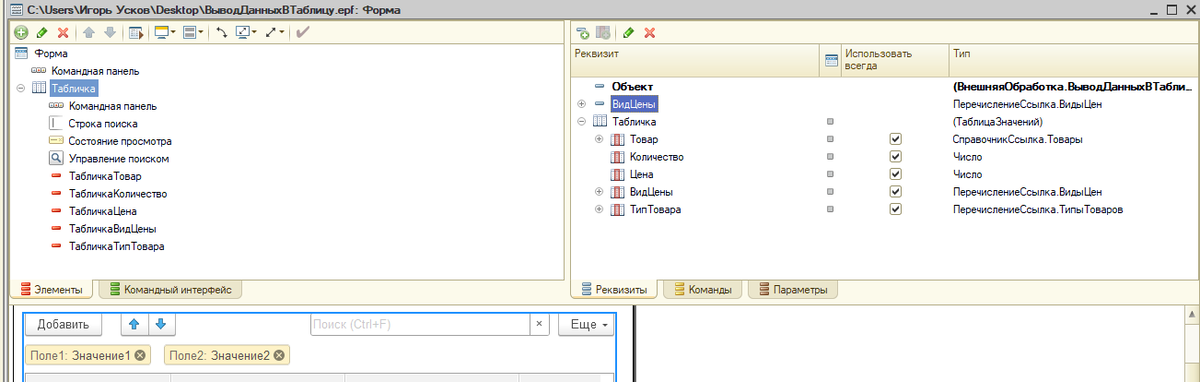This screenshot has width=1200, height=382.
Task: Select 'ТабличкаКоличество' in the elements tree
Action: (x=117, y=193)
